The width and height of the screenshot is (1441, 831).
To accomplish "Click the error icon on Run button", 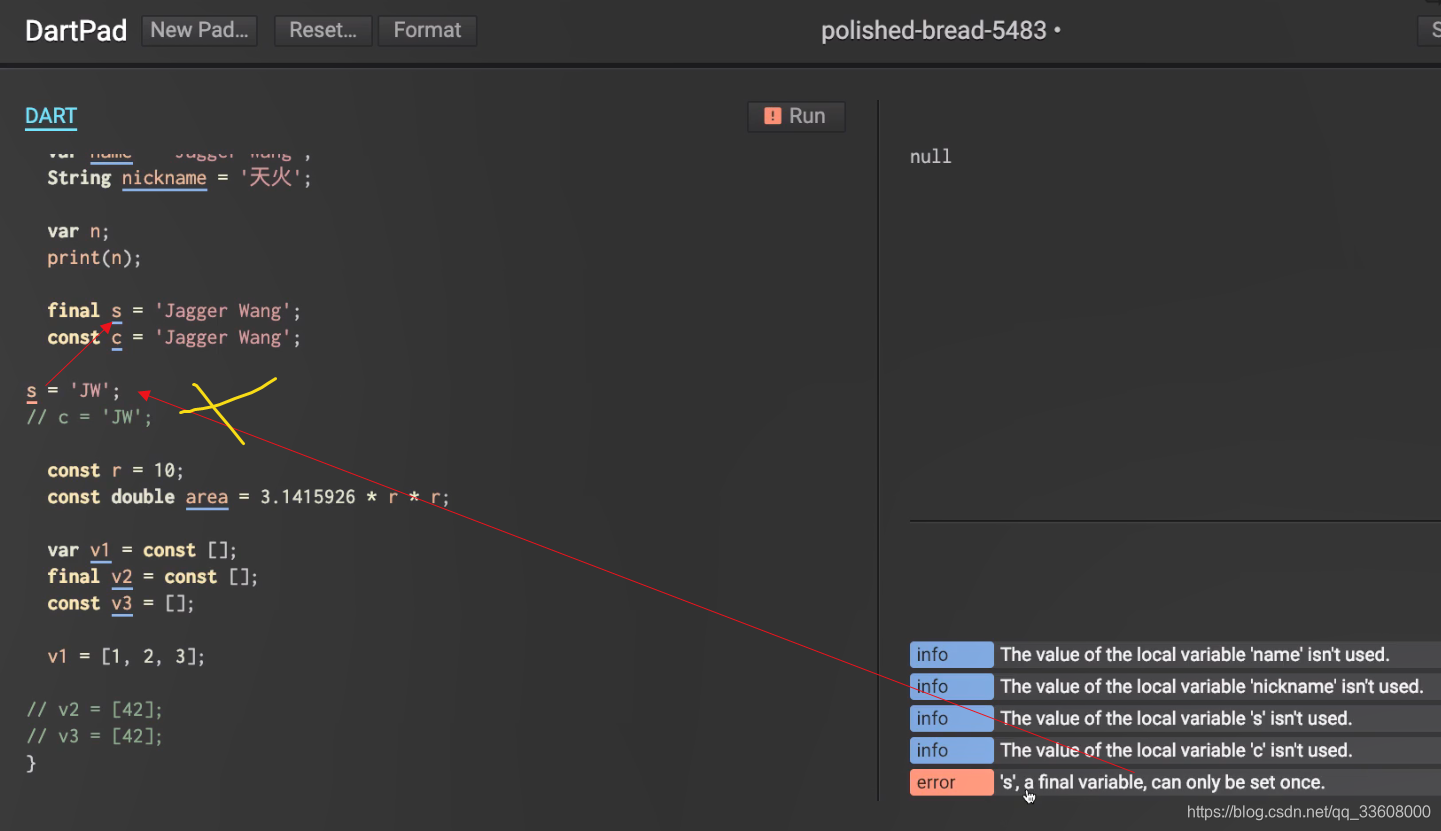I will (772, 116).
